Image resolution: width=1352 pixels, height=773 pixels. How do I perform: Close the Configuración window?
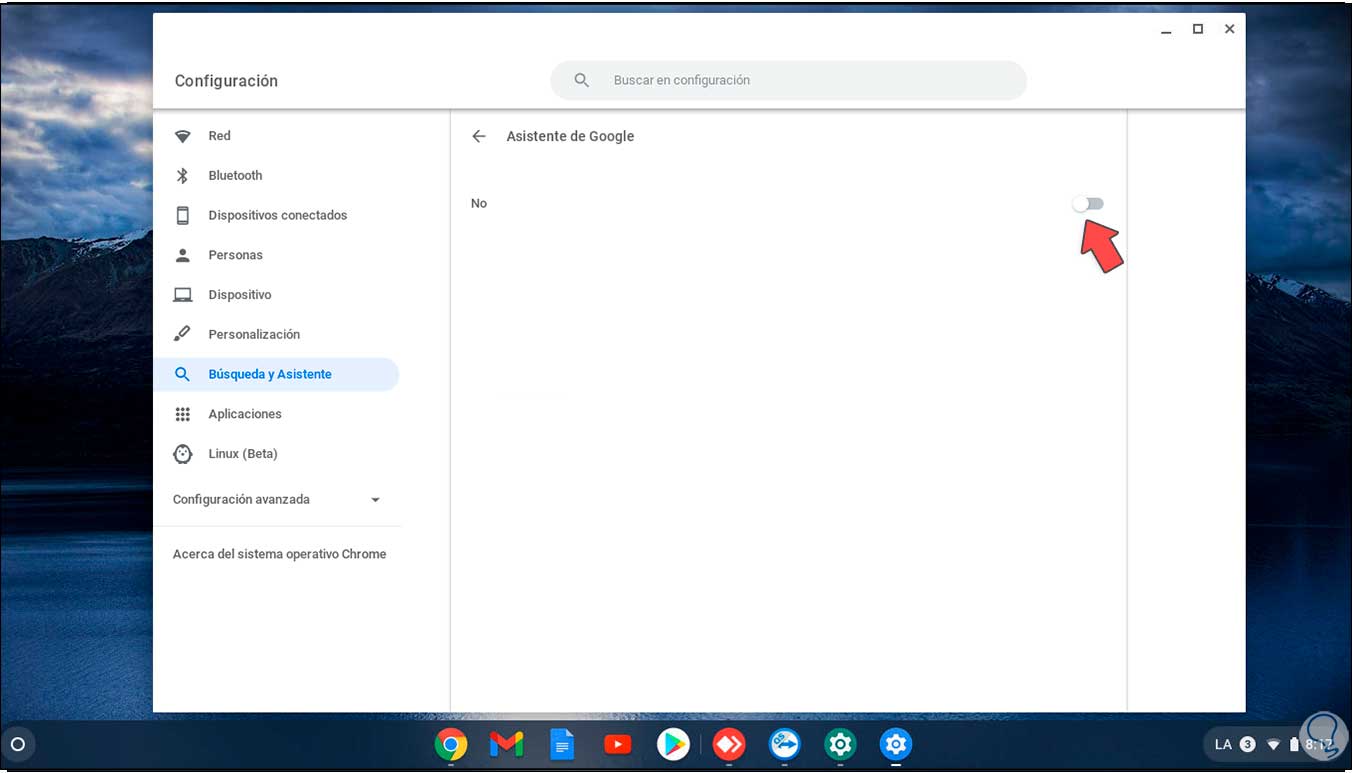pyautogui.click(x=1230, y=30)
